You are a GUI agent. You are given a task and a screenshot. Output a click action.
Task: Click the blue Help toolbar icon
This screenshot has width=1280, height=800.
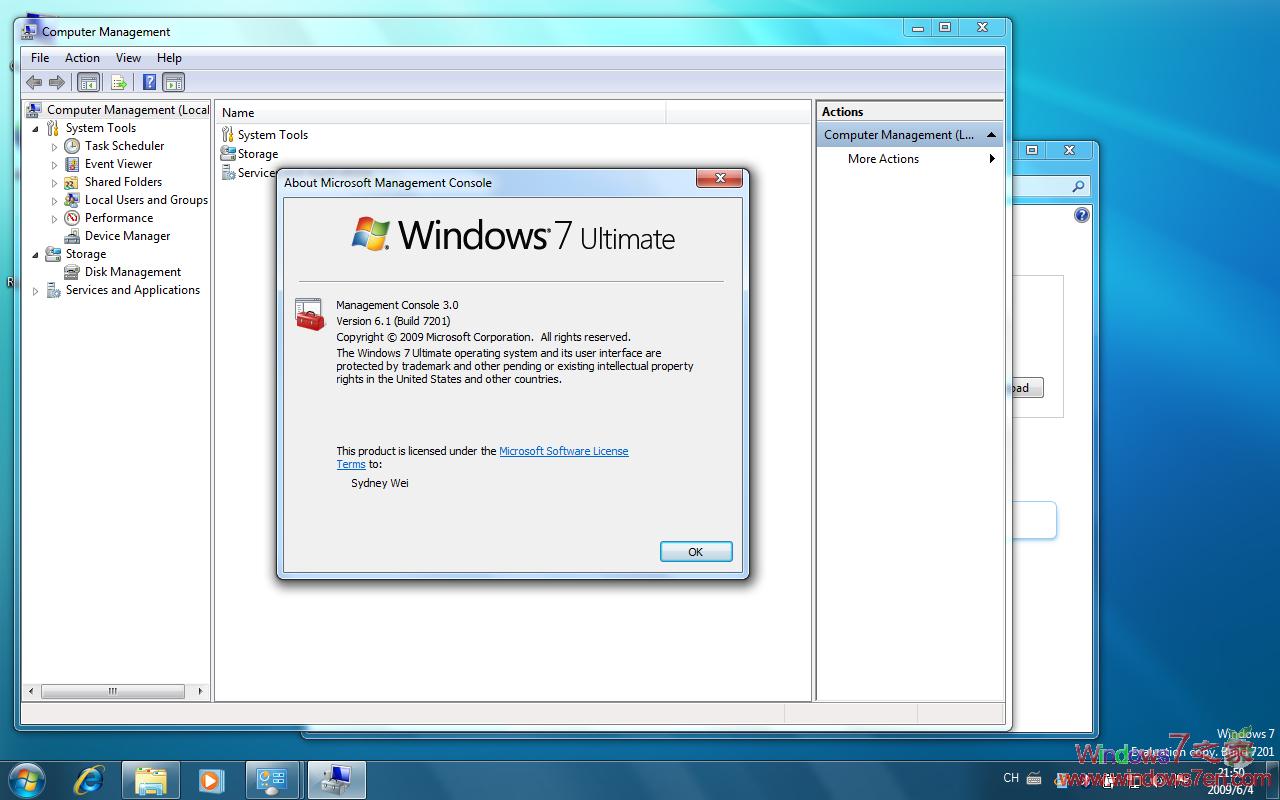[149, 82]
